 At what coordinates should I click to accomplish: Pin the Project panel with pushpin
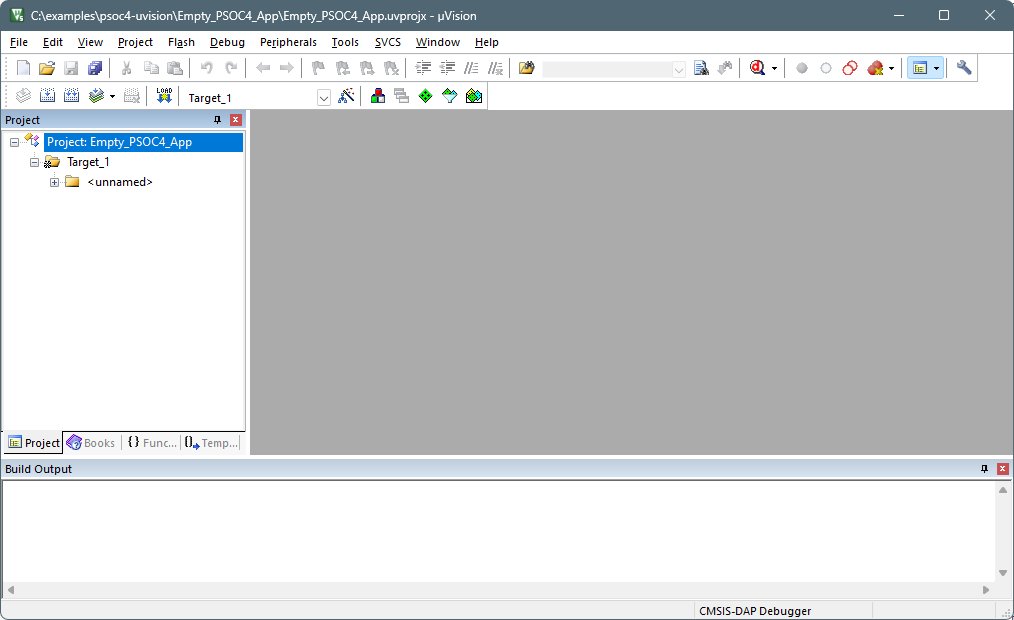tap(218, 120)
